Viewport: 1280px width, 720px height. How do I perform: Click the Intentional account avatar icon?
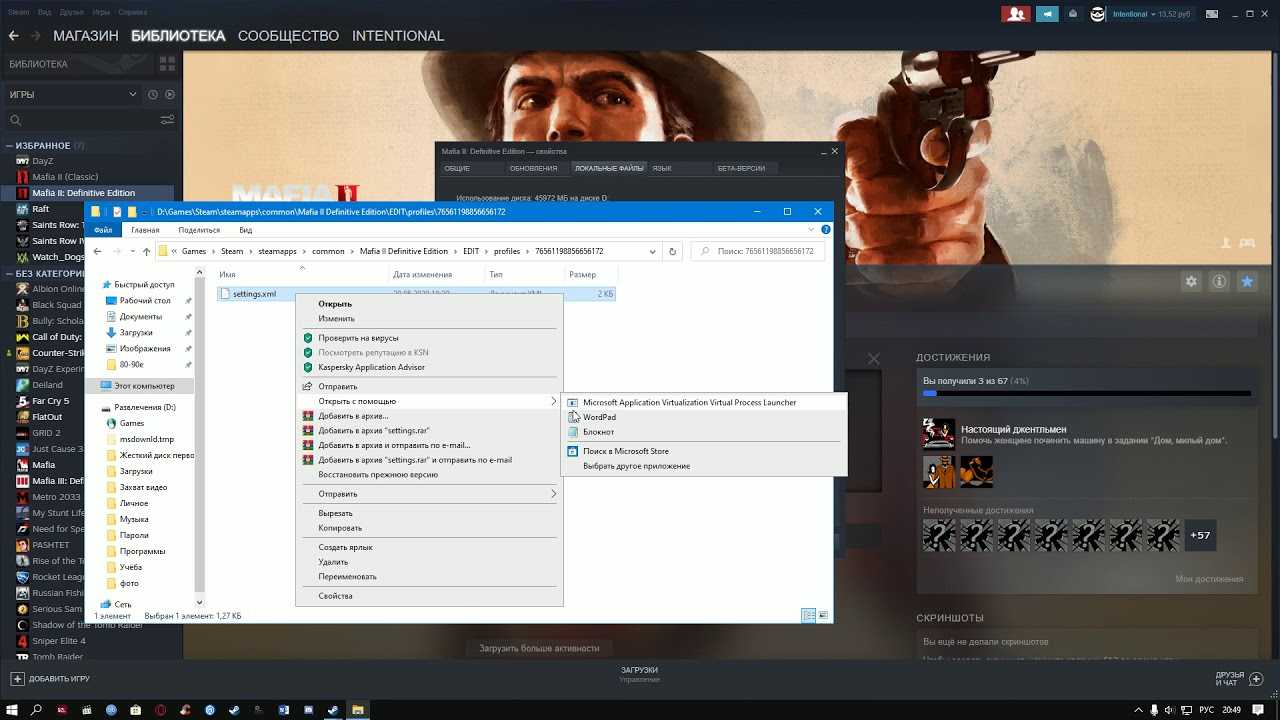pos(1098,14)
